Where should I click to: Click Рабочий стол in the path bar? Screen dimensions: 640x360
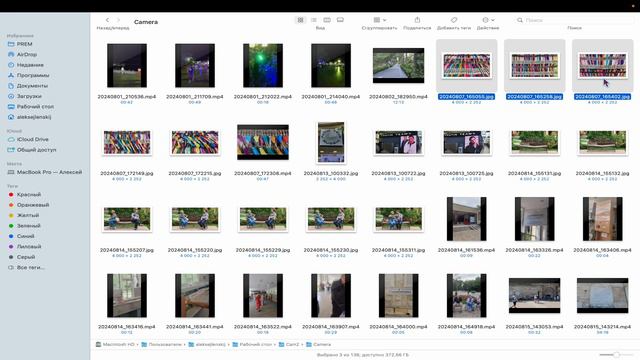click(253, 344)
